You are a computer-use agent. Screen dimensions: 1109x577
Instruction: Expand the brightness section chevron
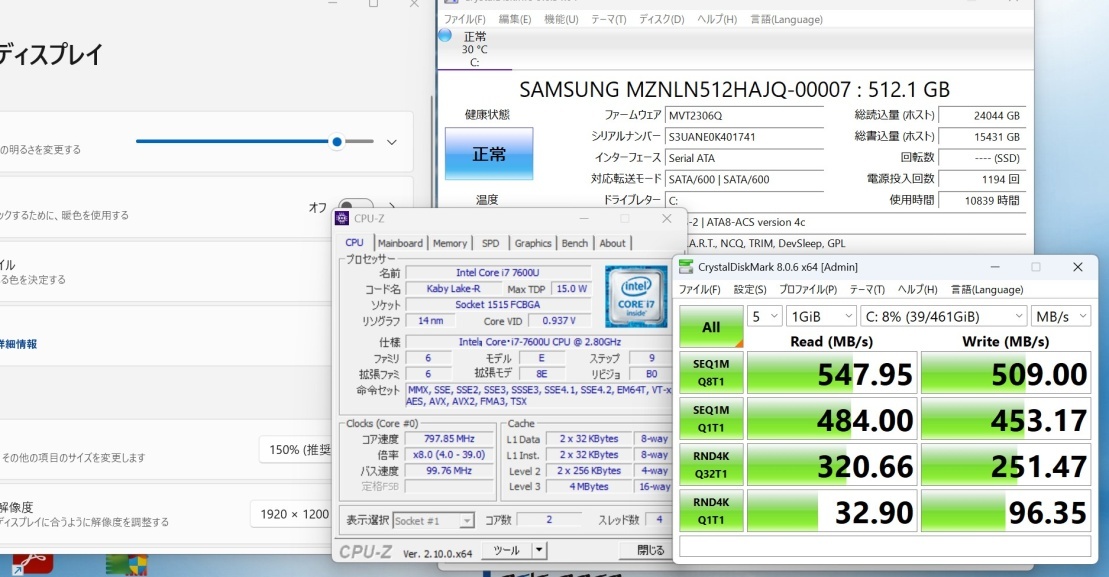(x=391, y=142)
